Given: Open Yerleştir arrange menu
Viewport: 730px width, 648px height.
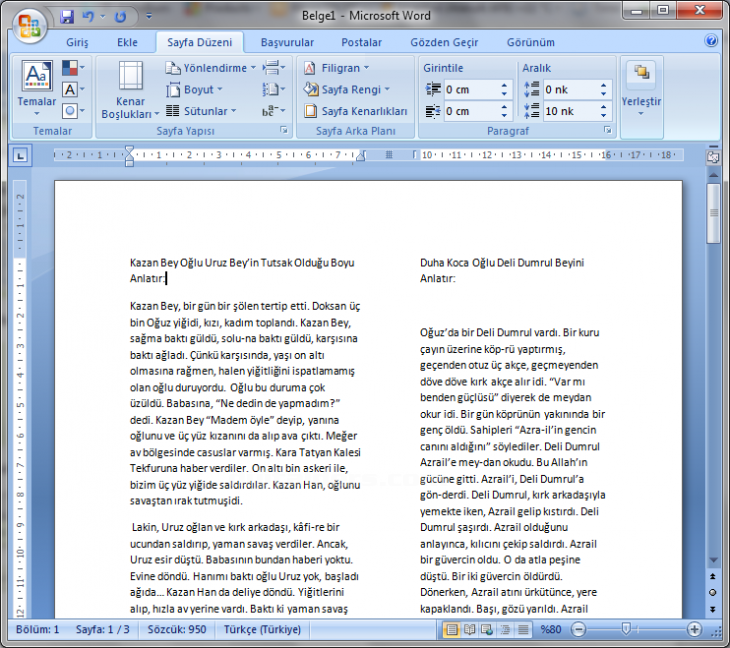Looking at the screenshot, I should pos(641,89).
